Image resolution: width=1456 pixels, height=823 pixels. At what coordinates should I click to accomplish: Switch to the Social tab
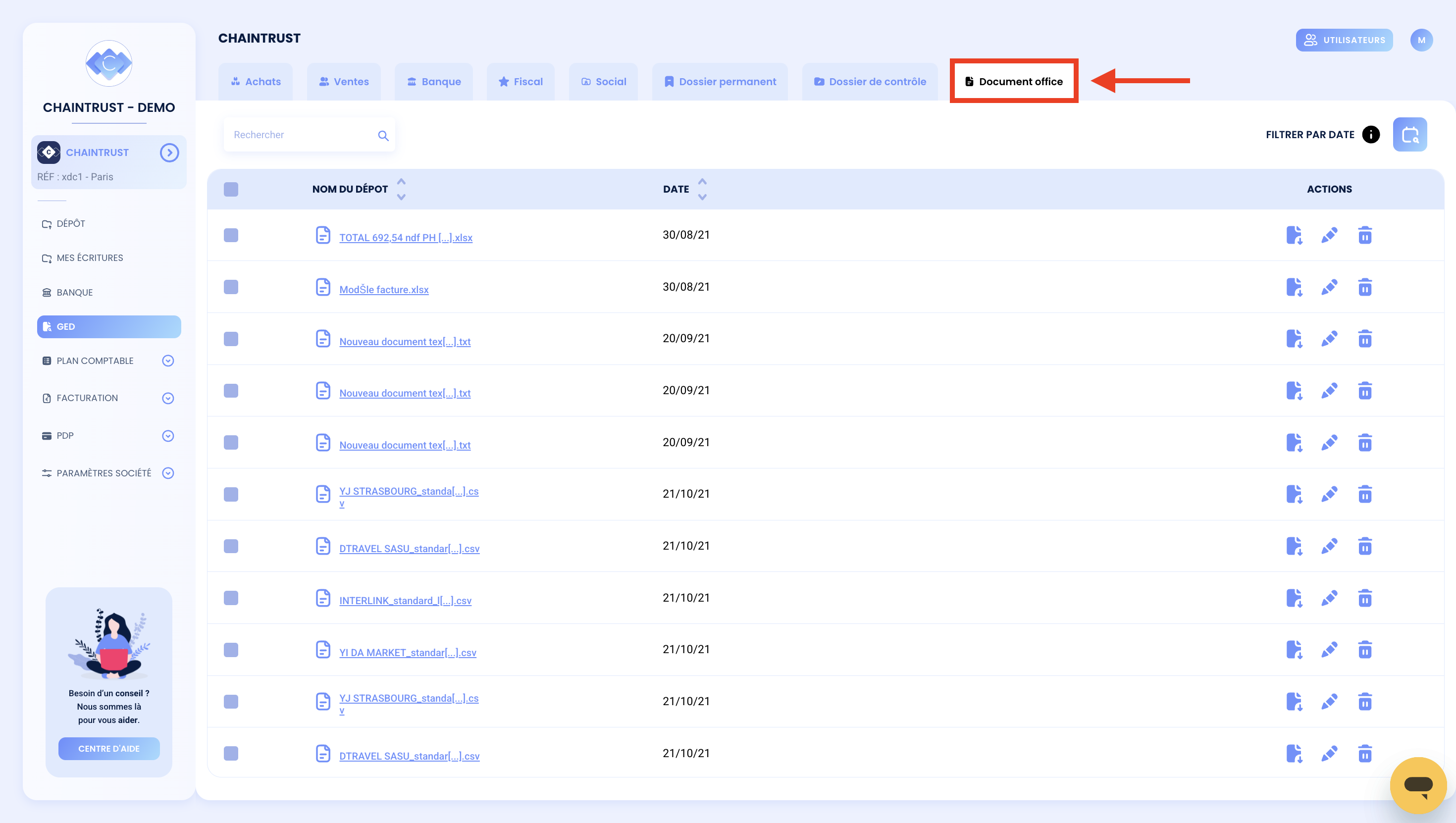click(603, 82)
